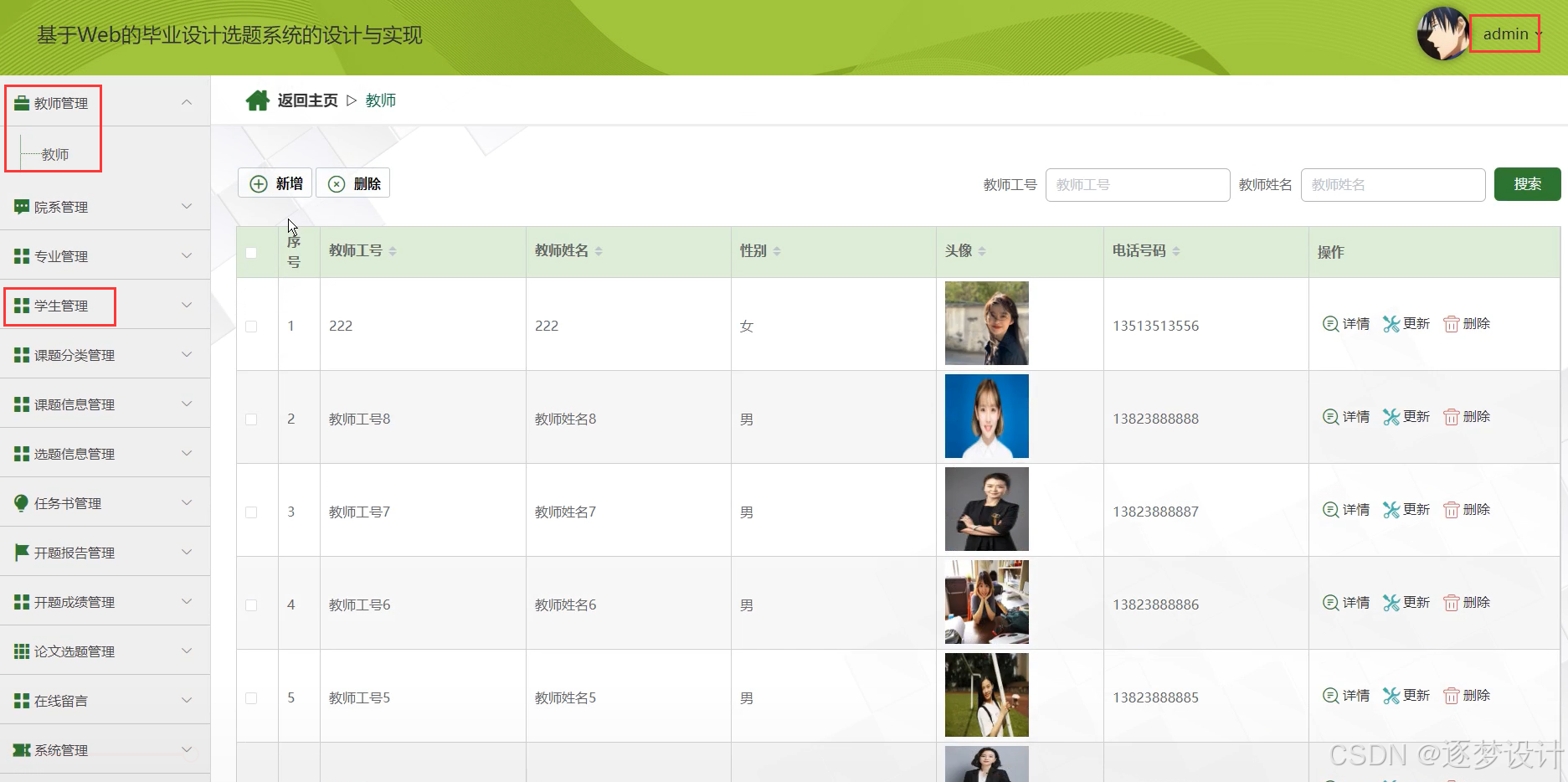Click the grid icon of 课题信息管理

click(22, 404)
